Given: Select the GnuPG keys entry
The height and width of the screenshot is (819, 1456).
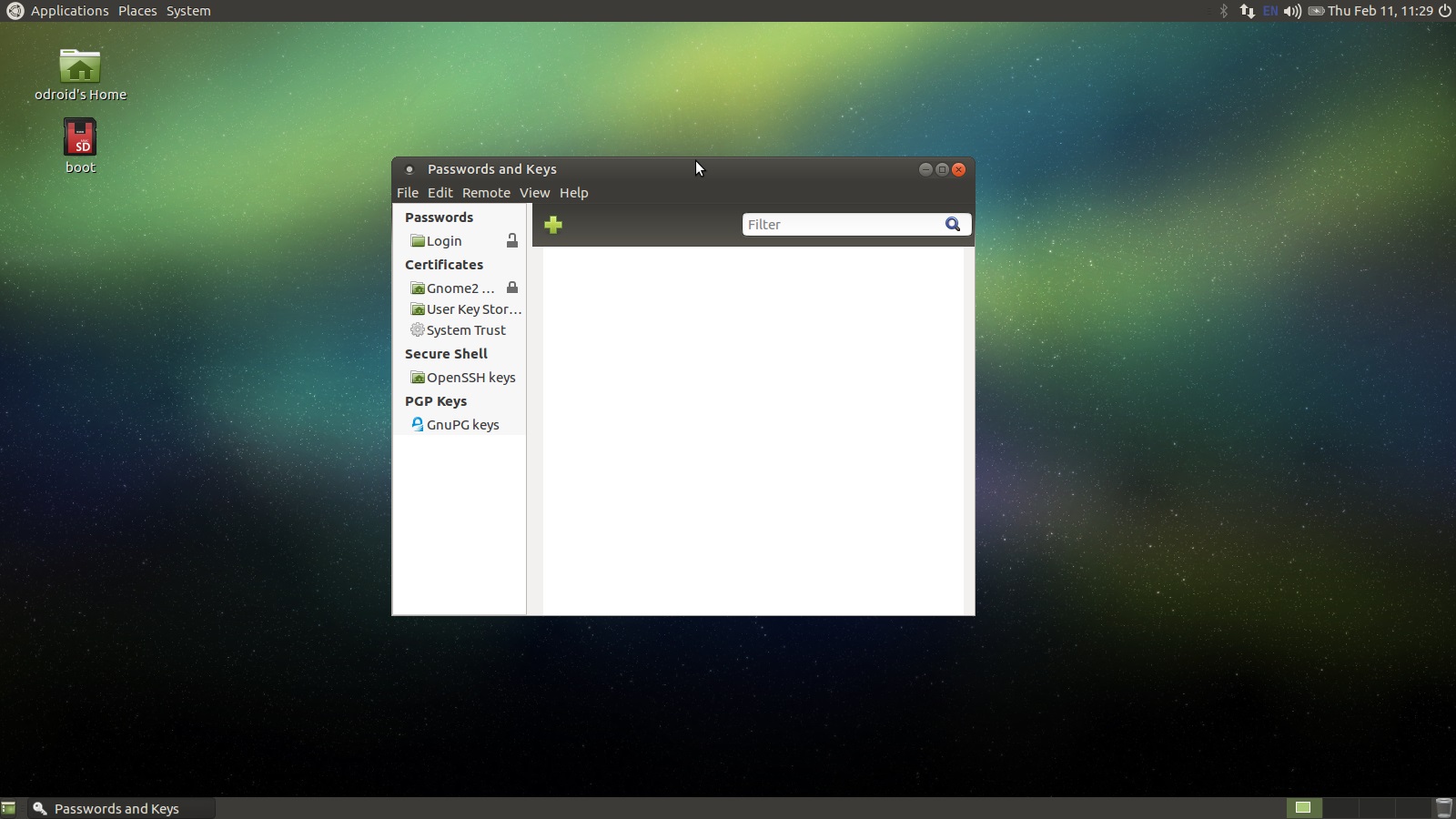Looking at the screenshot, I should click(463, 424).
